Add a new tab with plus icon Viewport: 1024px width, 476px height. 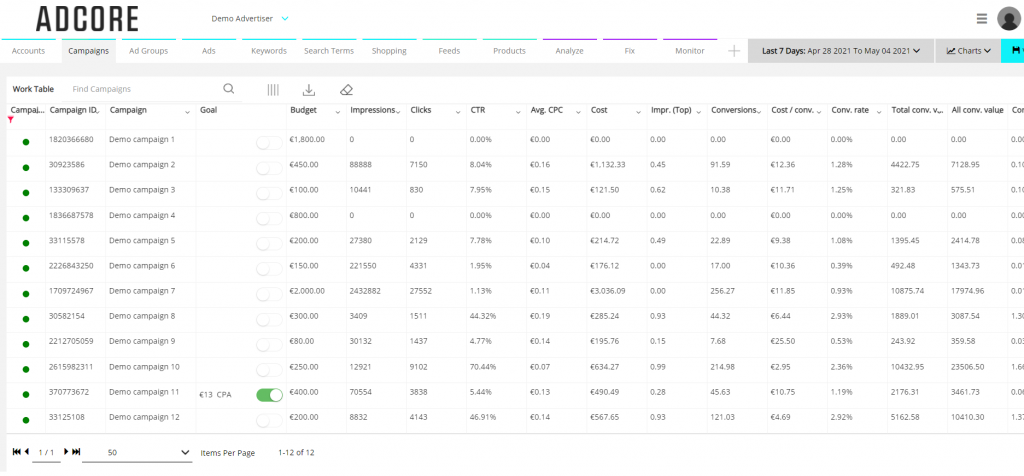[x=734, y=51]
